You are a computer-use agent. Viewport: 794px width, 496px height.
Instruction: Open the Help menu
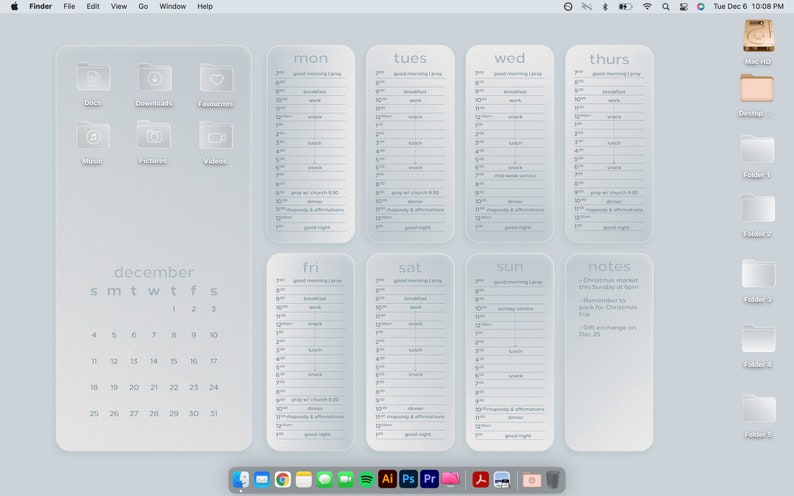(205, 7)
